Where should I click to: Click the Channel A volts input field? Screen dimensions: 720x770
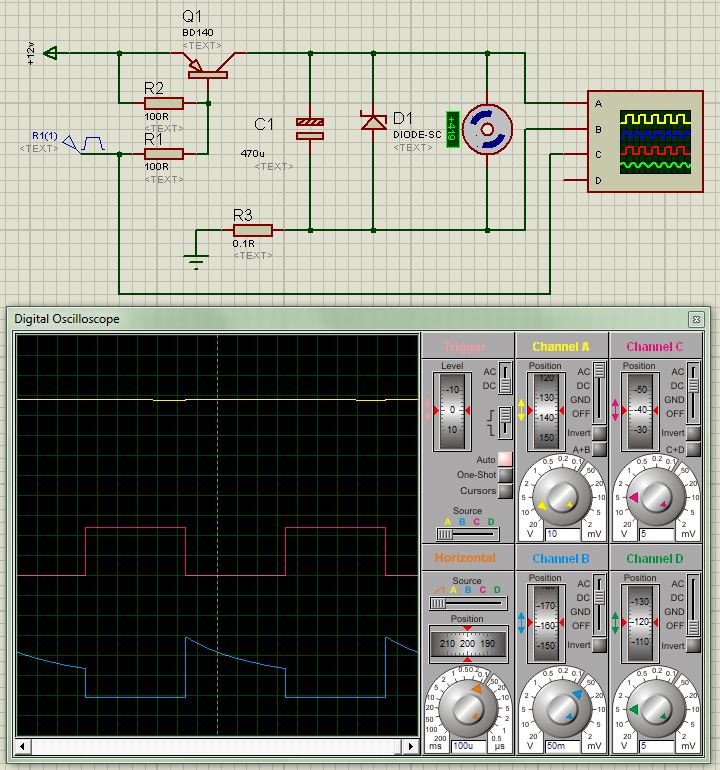point(558,535)
